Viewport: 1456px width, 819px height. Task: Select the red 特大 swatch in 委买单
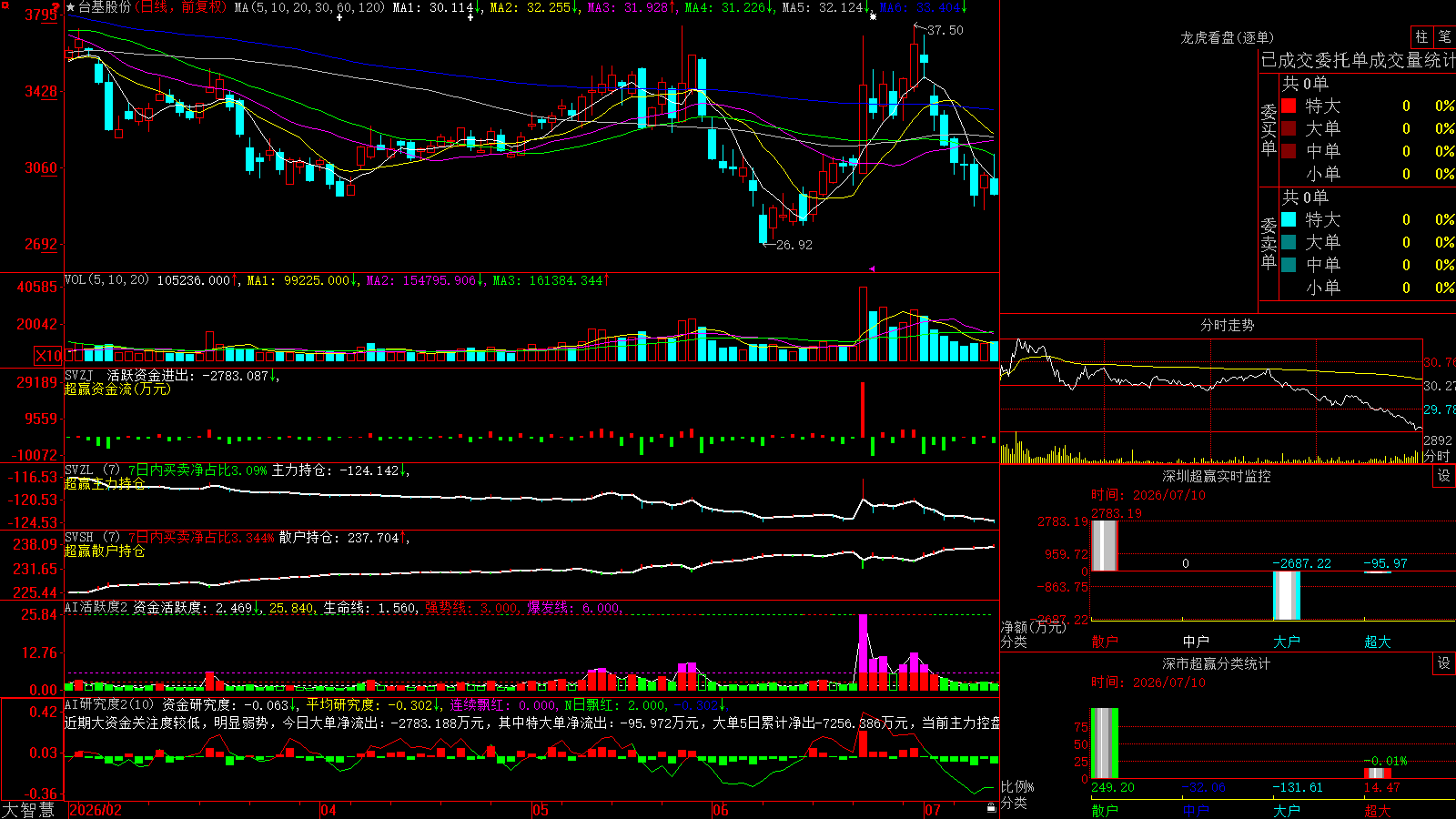[x=1289, y=106]
